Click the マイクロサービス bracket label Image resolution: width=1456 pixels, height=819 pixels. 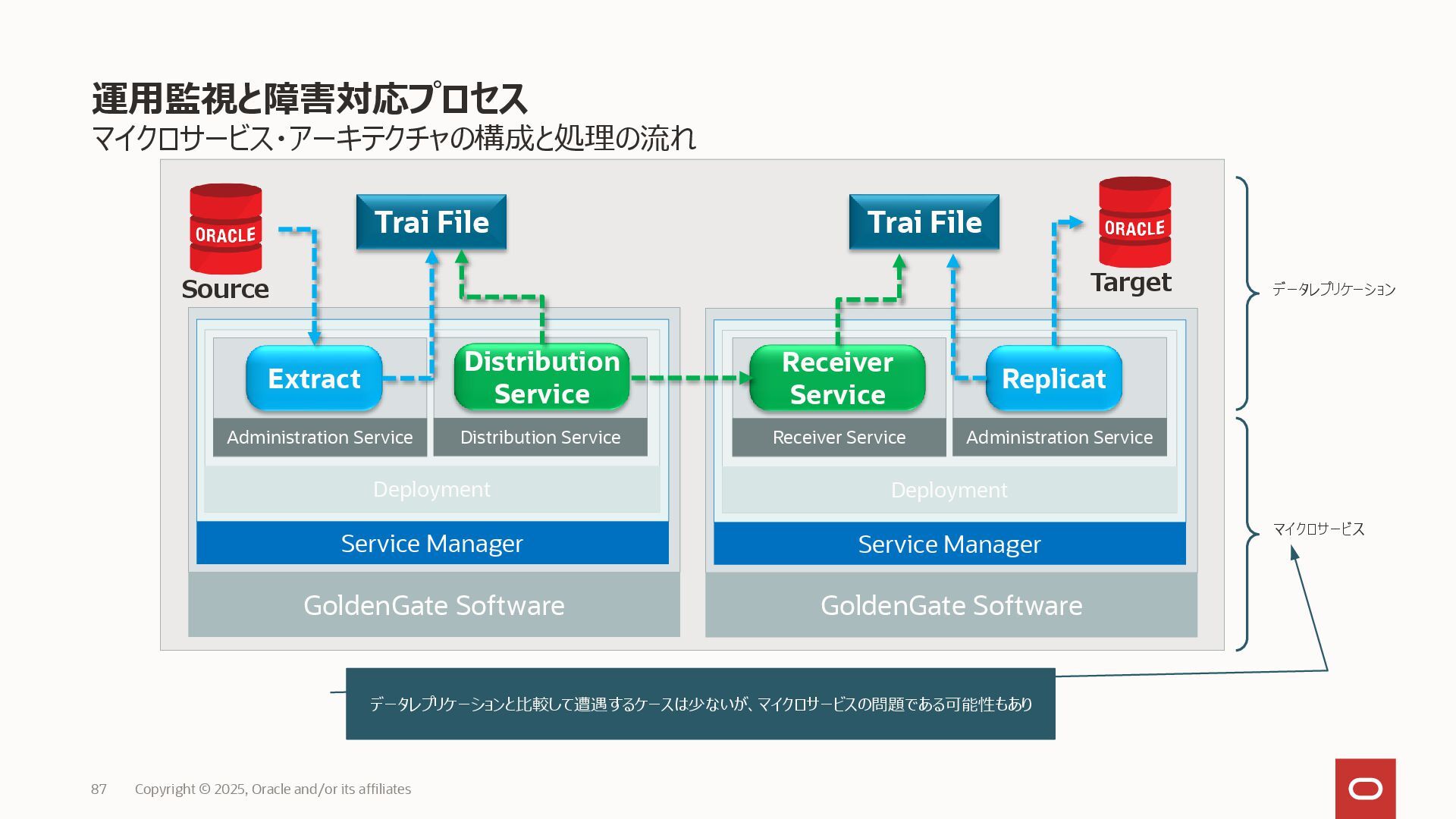tap(1318, 529)
